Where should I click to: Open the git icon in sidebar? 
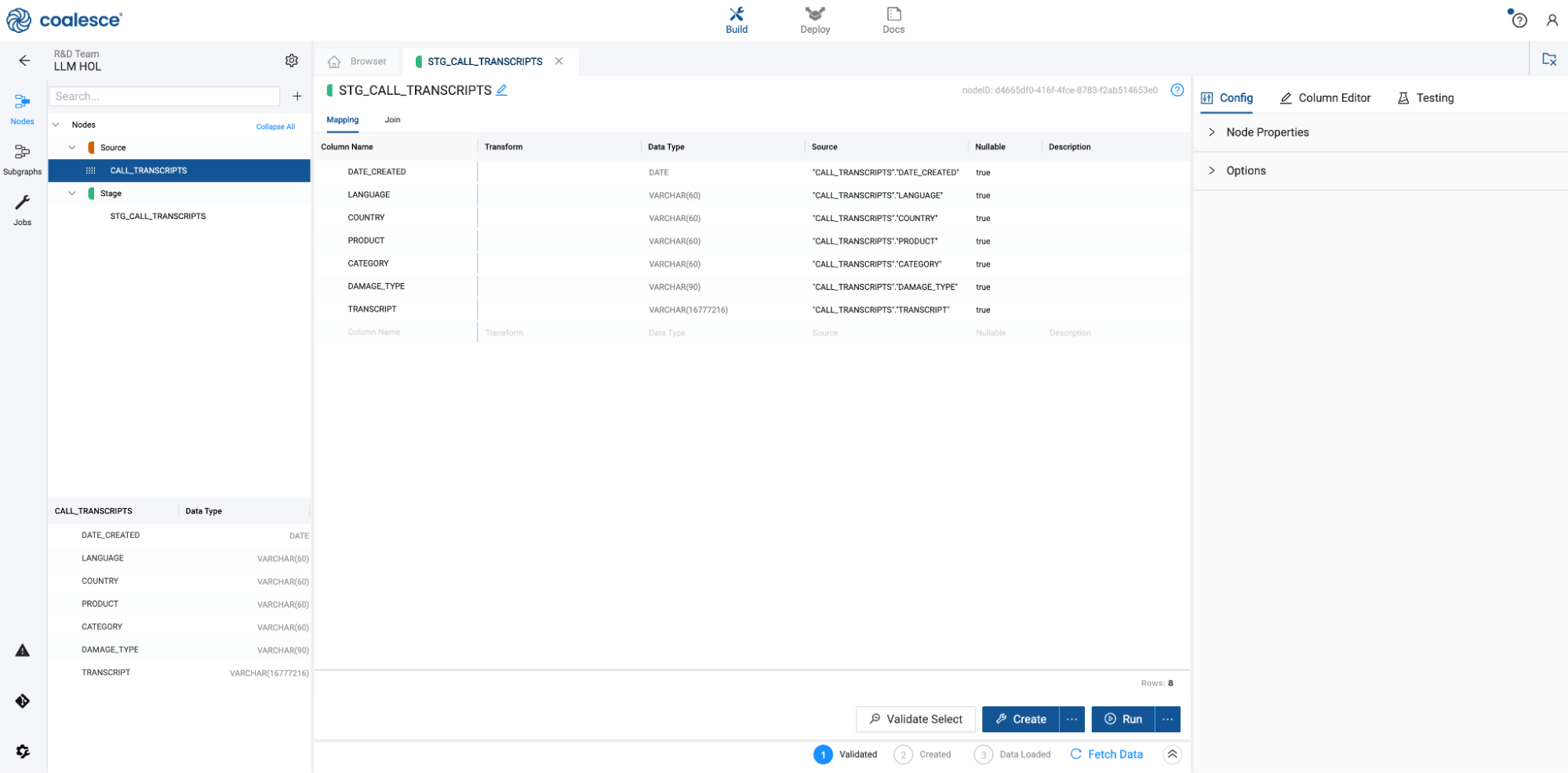(22, 701)
